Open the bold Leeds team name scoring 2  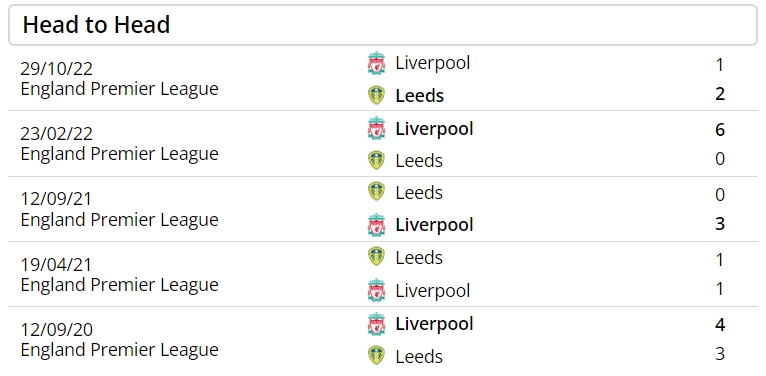[x=420, y=96]
